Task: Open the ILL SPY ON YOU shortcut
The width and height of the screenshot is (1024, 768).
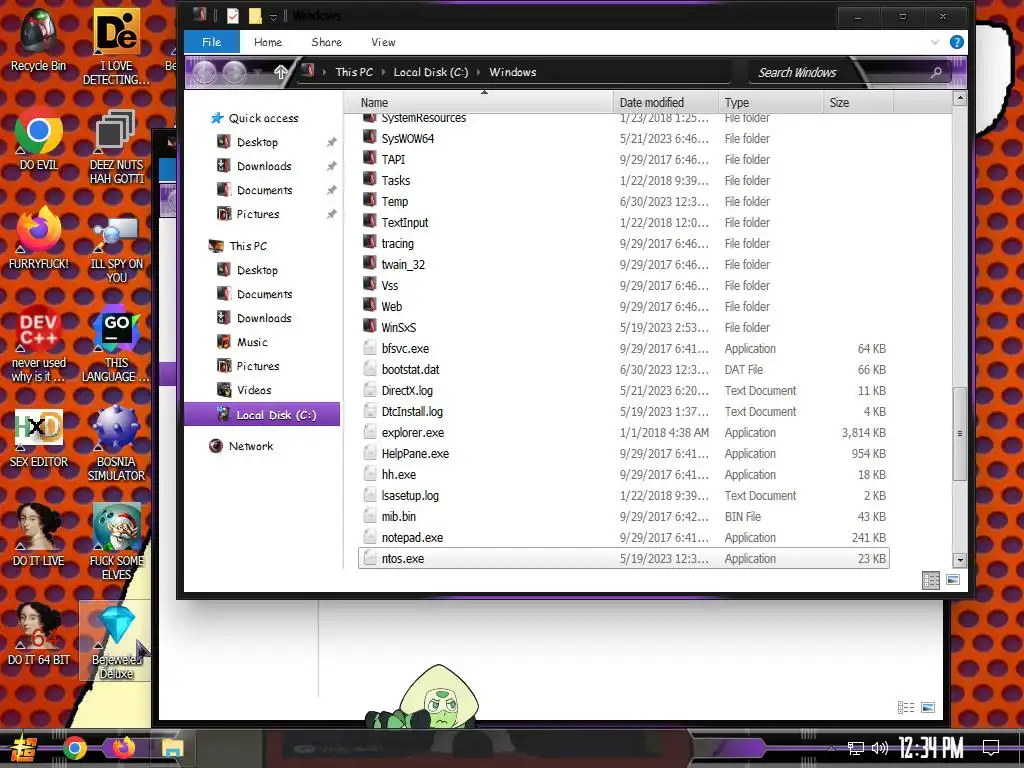Action: click(x=116, y=249)
